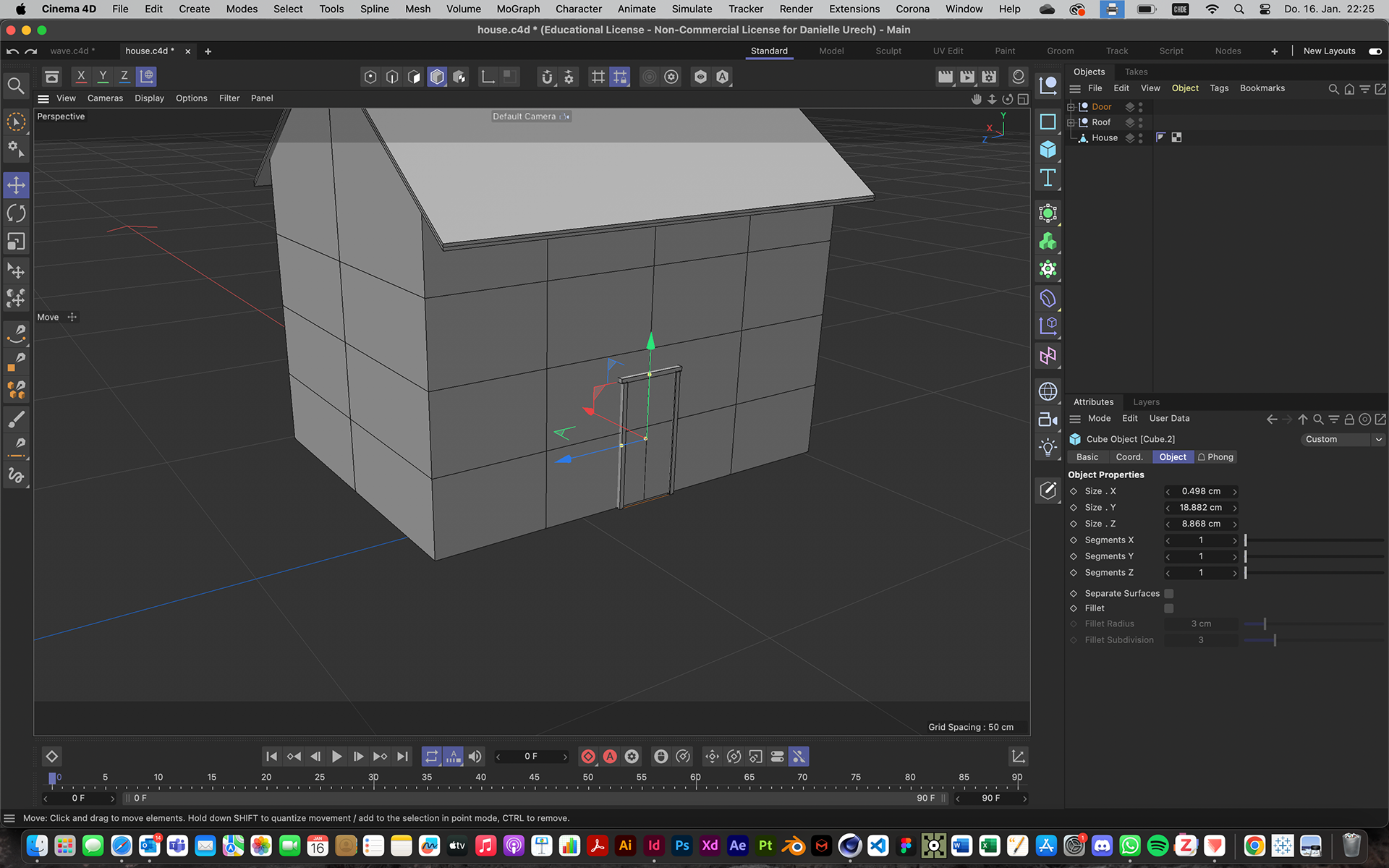
Task: Enable the Fillet checkbox
Action: pos(1168,608)
